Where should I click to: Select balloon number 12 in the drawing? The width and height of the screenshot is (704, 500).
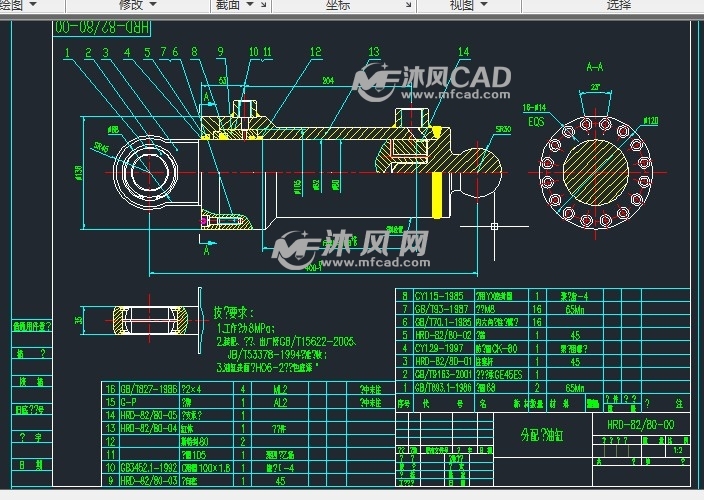tap(316, 52)
